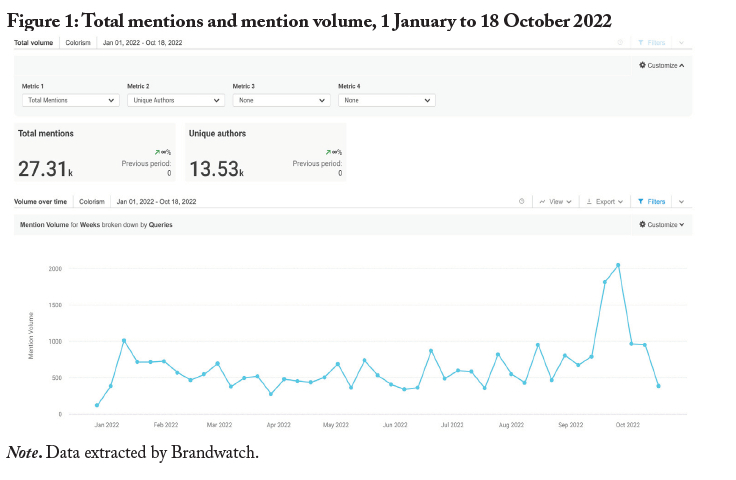Screen dimensions: 736x480
Task: Expand the chevron right of the blue Filters button
Action: pyautogui.click(x=681, y=201)
